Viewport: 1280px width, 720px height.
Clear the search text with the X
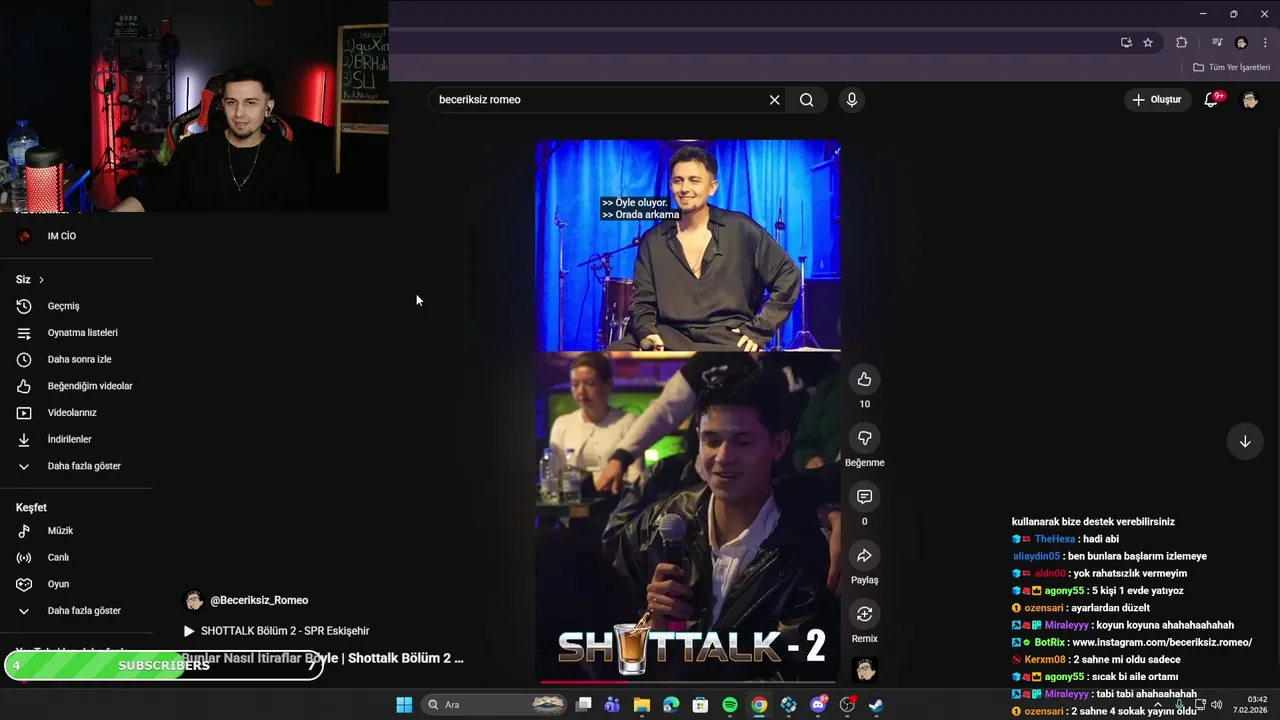(x=774, y=100)
